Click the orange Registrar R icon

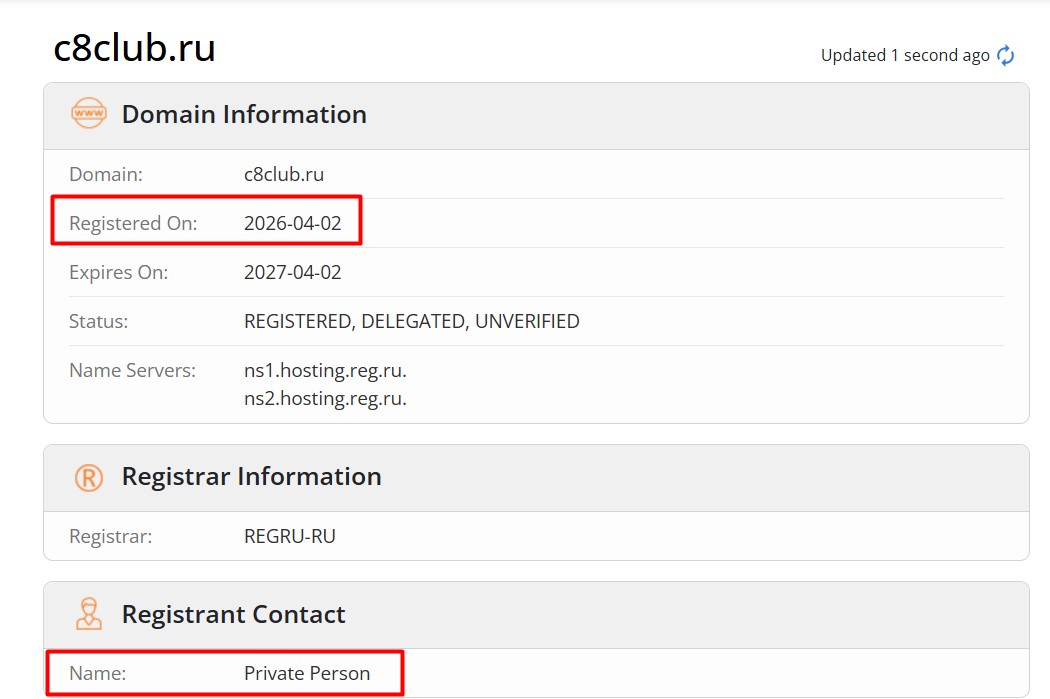click(x=88, y=478)
